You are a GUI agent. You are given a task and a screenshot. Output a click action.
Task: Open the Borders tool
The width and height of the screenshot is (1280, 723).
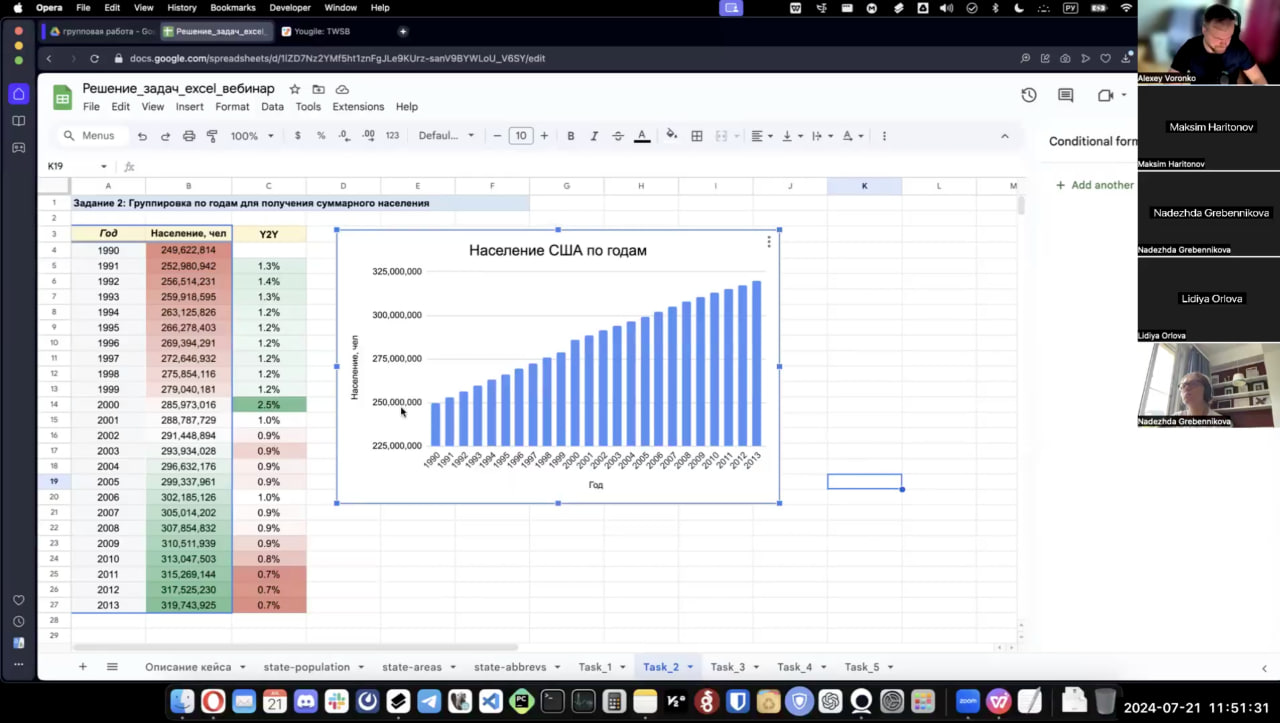pyautogui.click(x=697, y=136)
